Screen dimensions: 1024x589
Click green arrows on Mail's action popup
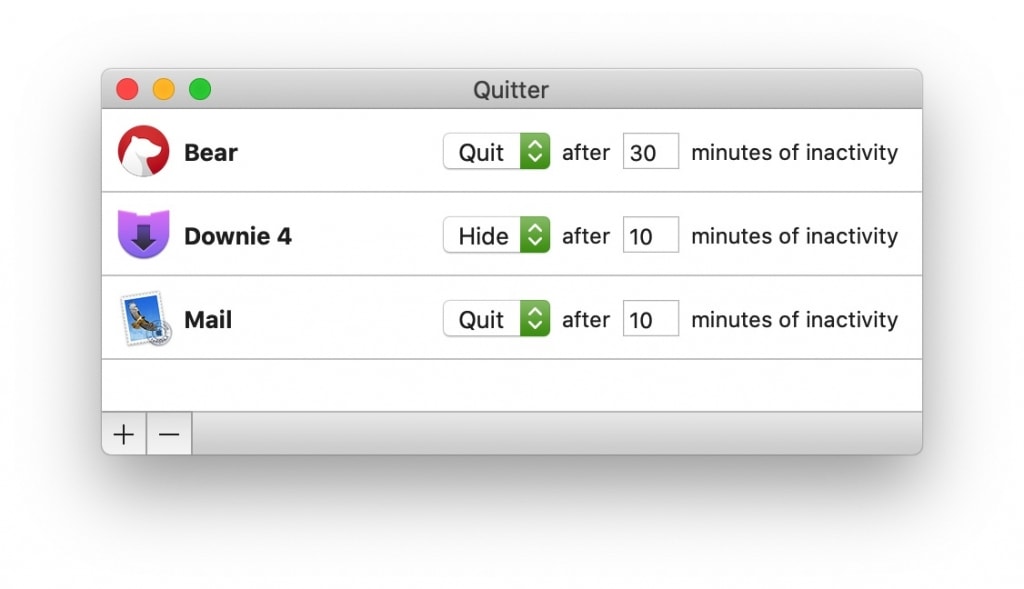point(535,319)
